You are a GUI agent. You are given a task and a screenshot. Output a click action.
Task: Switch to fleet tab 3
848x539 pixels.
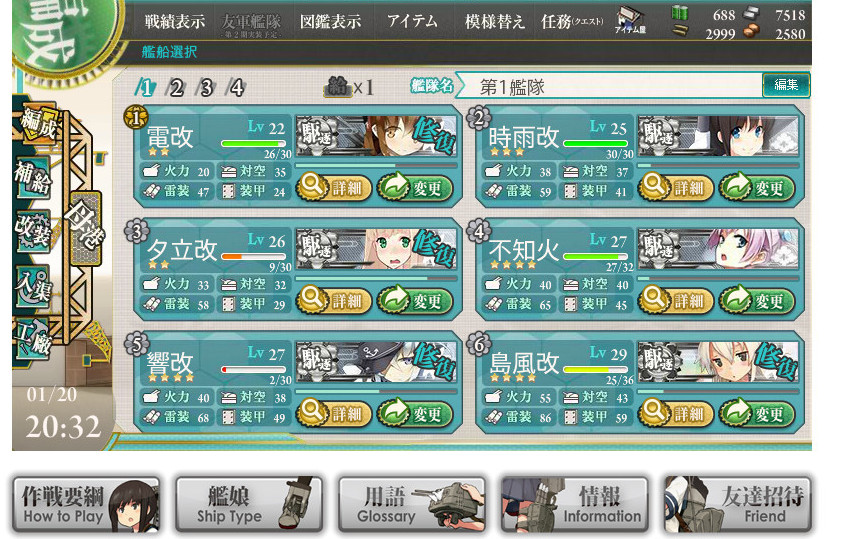(x=206, y=87)
